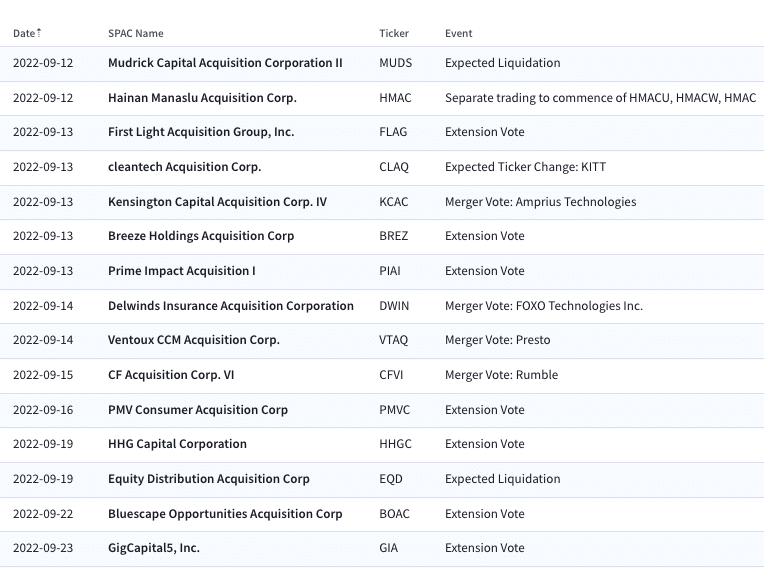Sort table by SPAC Name header
Viewport: 764px width, 570px height.
tap(135, 33)
